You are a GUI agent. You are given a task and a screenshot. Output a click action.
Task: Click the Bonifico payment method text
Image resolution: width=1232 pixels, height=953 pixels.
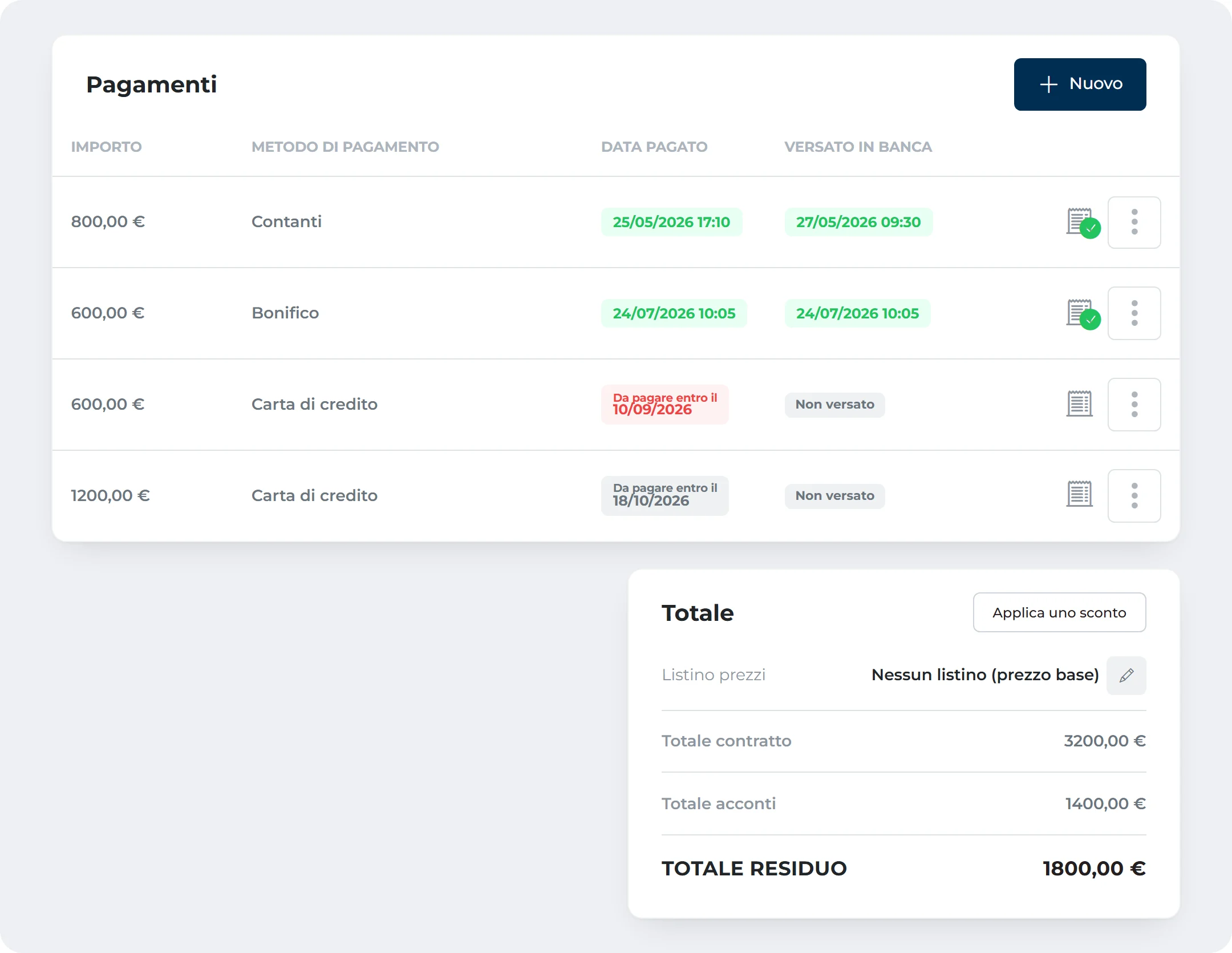(x=285, y=313)
